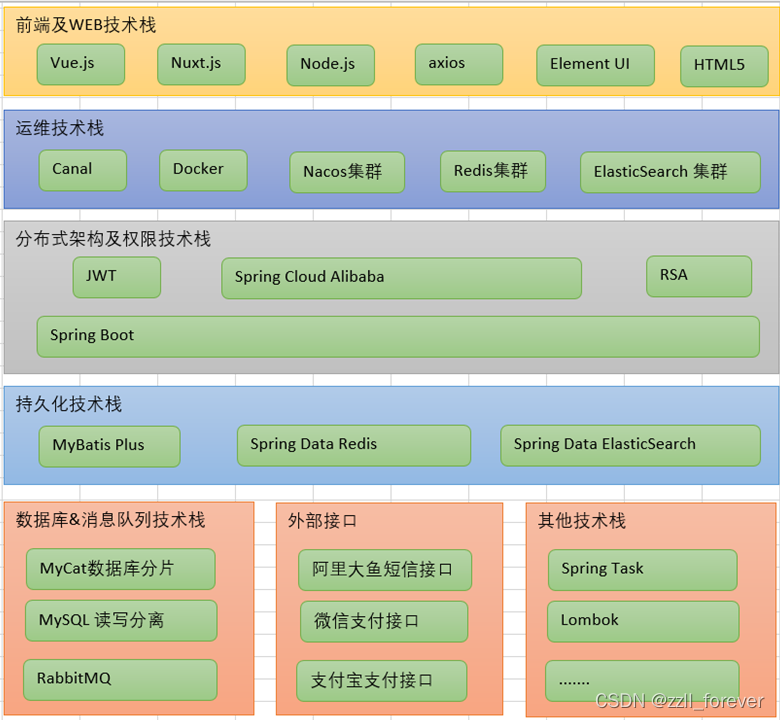Click the Spring Data Redis box
The width and height of the screenshot is (780, 720).
coord(354,445)
